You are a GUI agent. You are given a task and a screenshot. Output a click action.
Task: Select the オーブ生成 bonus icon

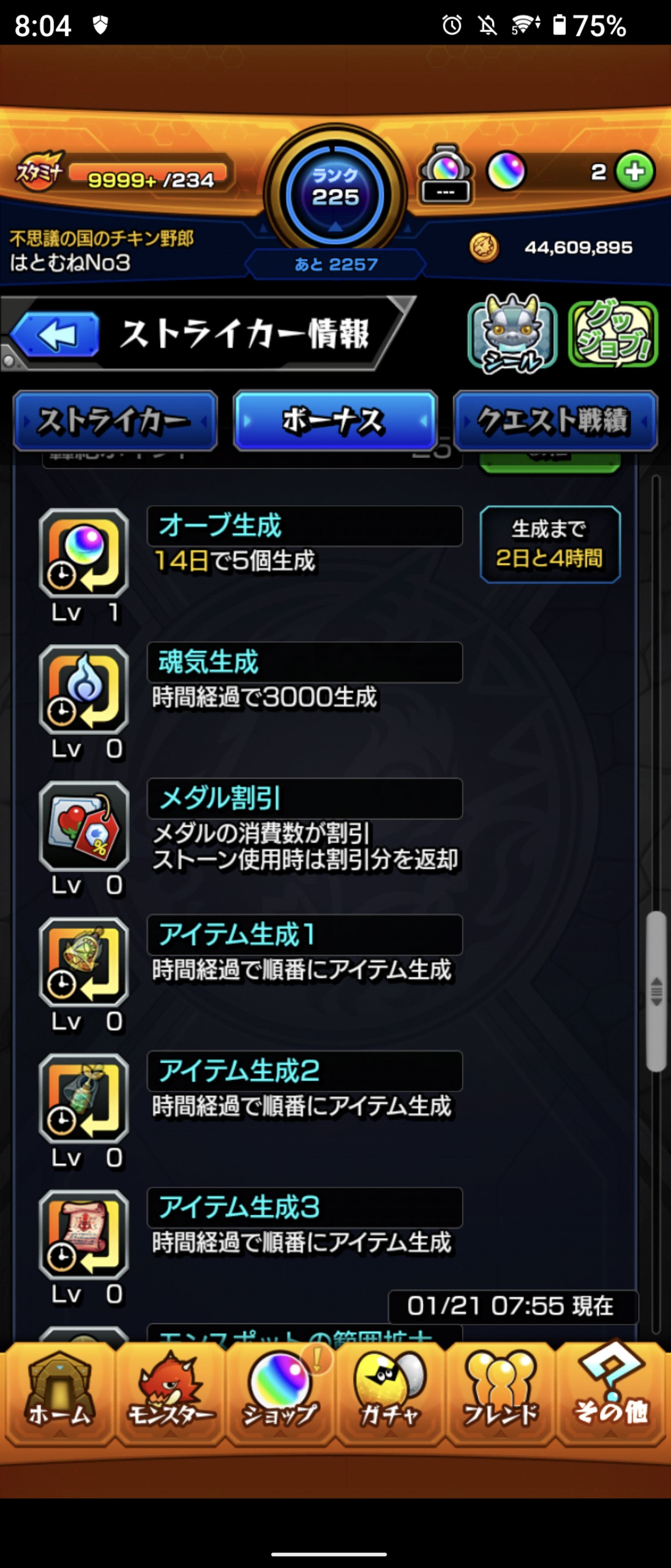coord(84,553)
